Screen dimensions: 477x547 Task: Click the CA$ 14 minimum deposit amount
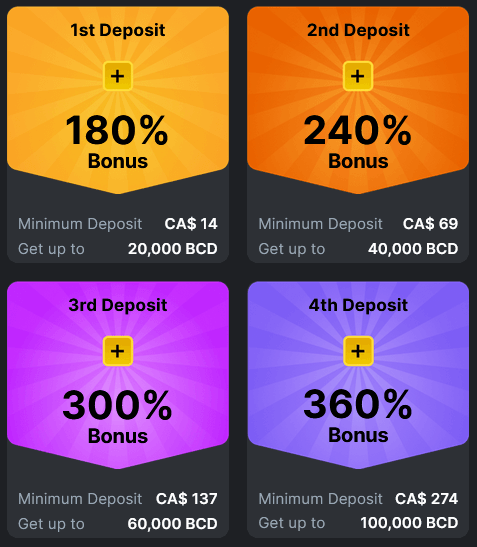[191, 224]
